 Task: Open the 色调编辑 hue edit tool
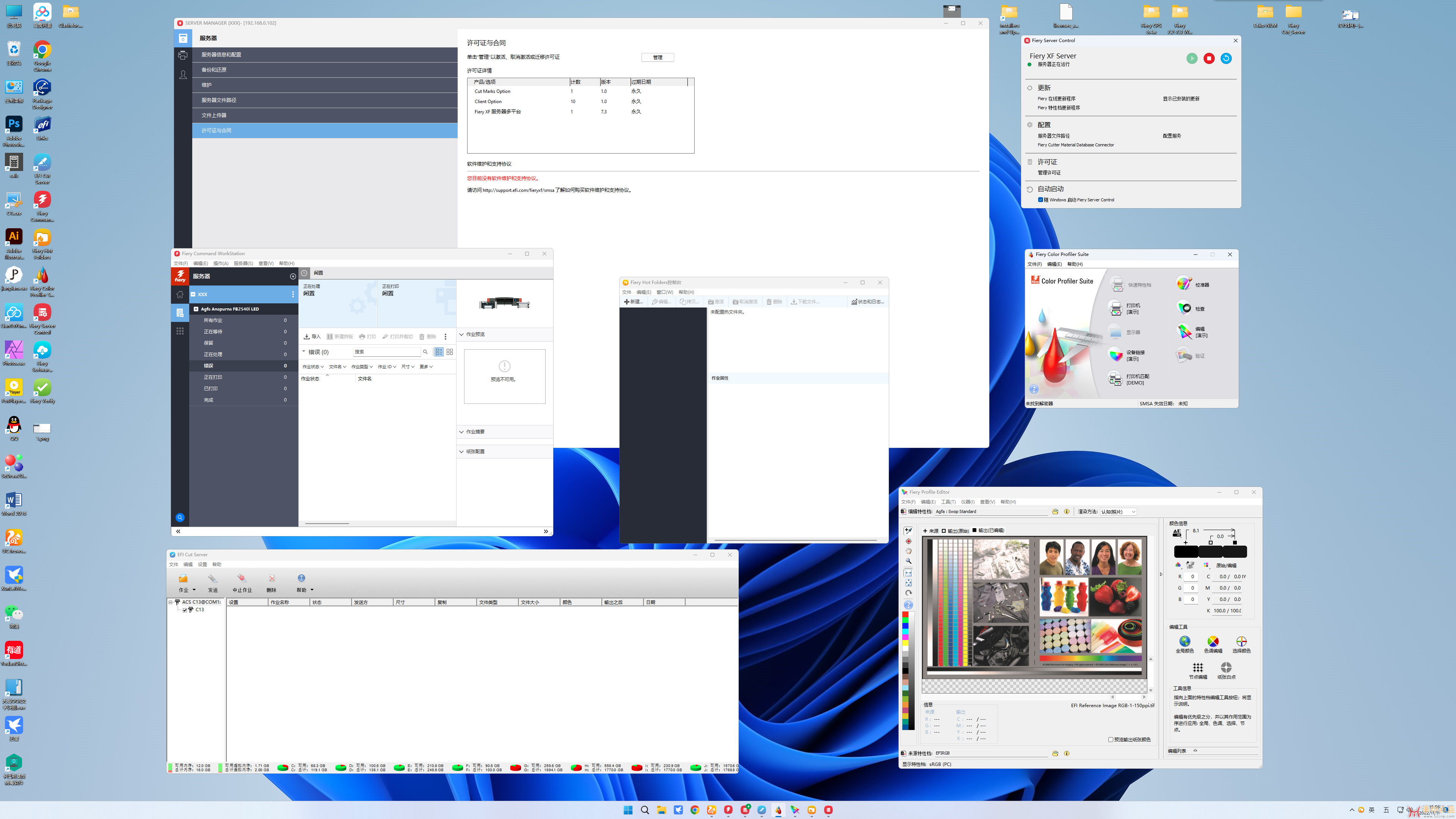click(1213, 644)
